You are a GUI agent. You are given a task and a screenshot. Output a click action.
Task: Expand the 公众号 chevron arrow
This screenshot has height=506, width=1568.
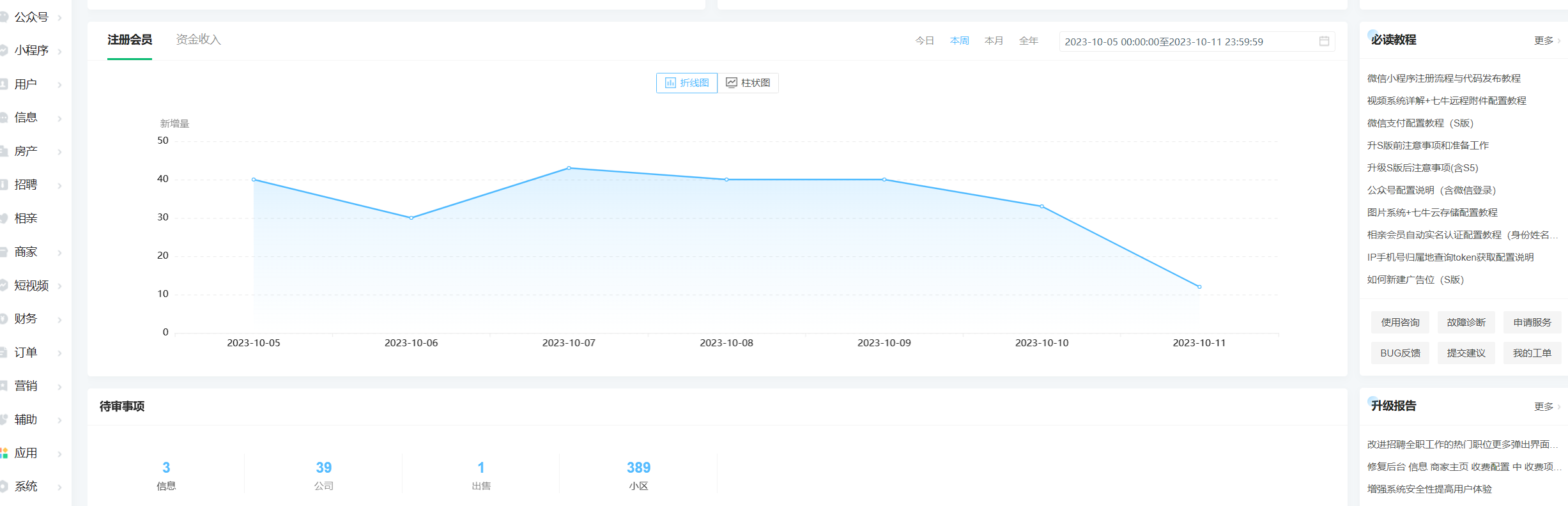click(x=59, y=18)
